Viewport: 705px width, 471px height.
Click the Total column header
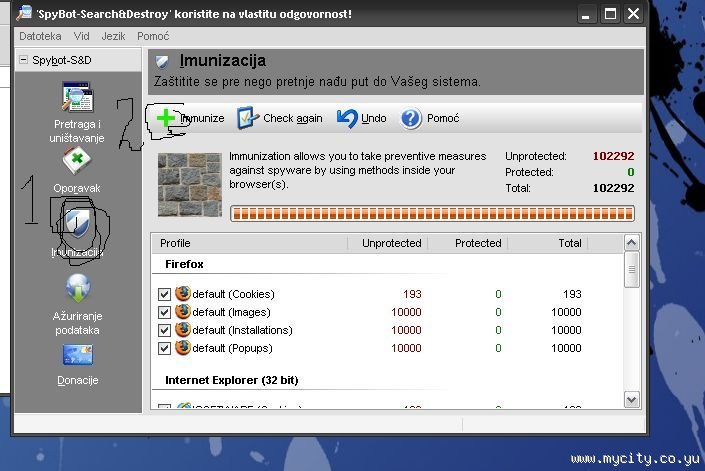click(x=570, y=243)
